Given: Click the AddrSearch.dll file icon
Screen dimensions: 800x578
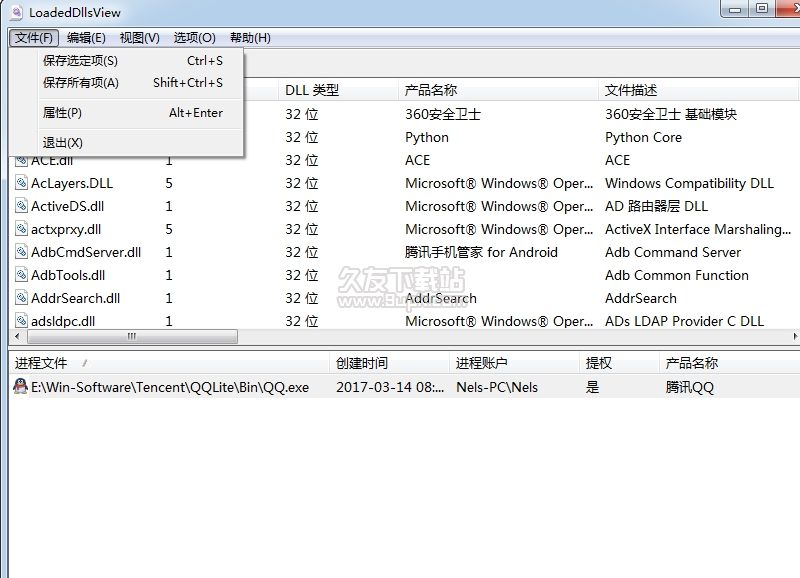Looking at the screenshot, I should [21, 297].
